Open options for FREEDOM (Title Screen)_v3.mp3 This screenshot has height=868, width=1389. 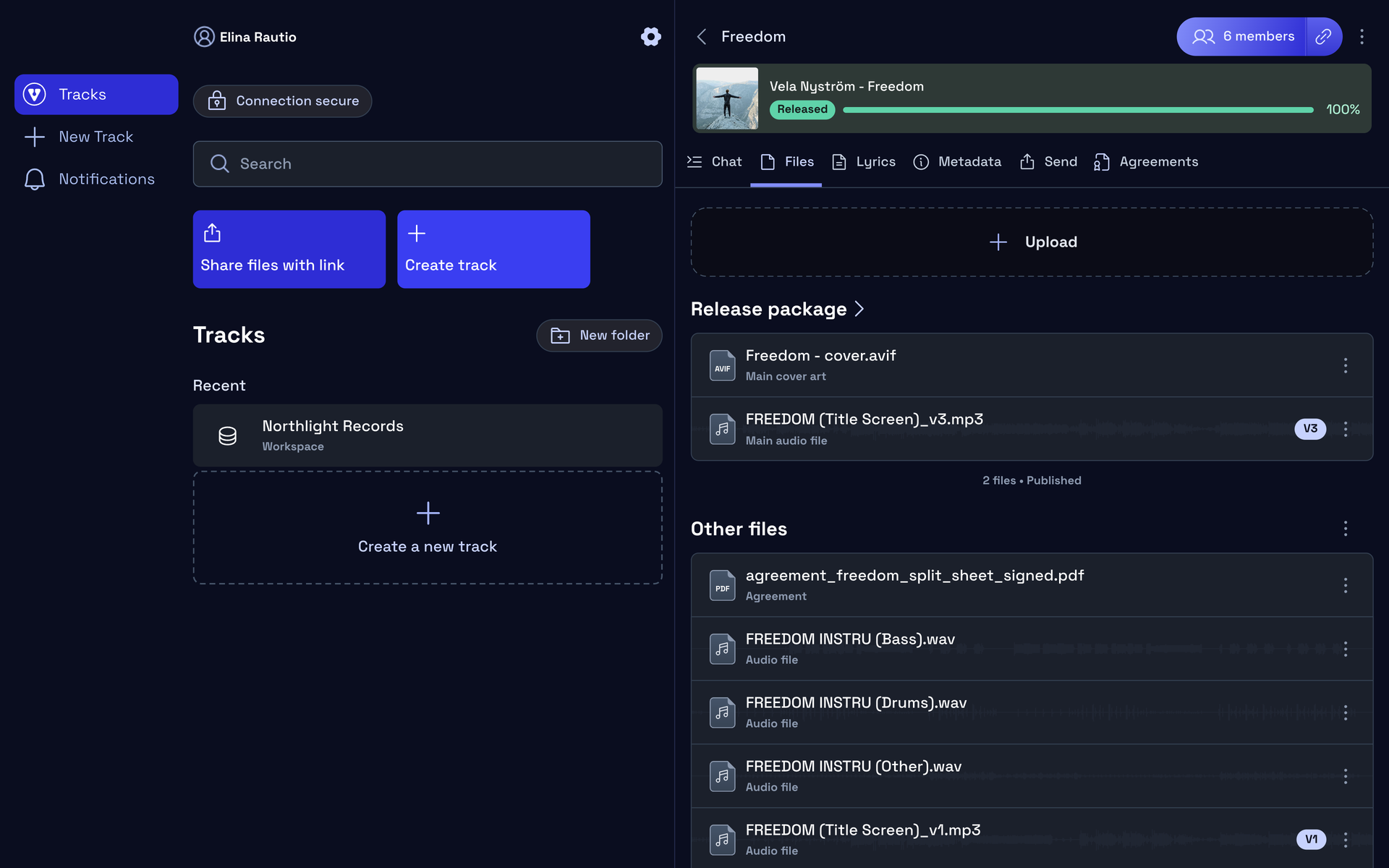pos(1345,429)
